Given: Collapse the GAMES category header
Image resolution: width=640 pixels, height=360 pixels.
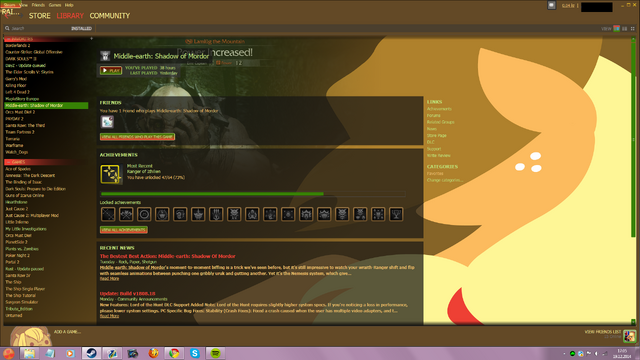Looking at the screenshot, I should pos(46,162).
